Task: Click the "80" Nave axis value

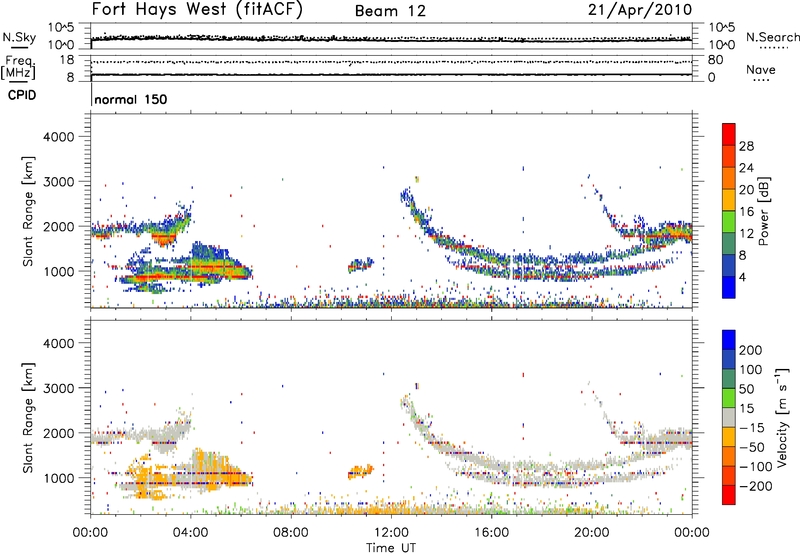Action: (715, 60)
